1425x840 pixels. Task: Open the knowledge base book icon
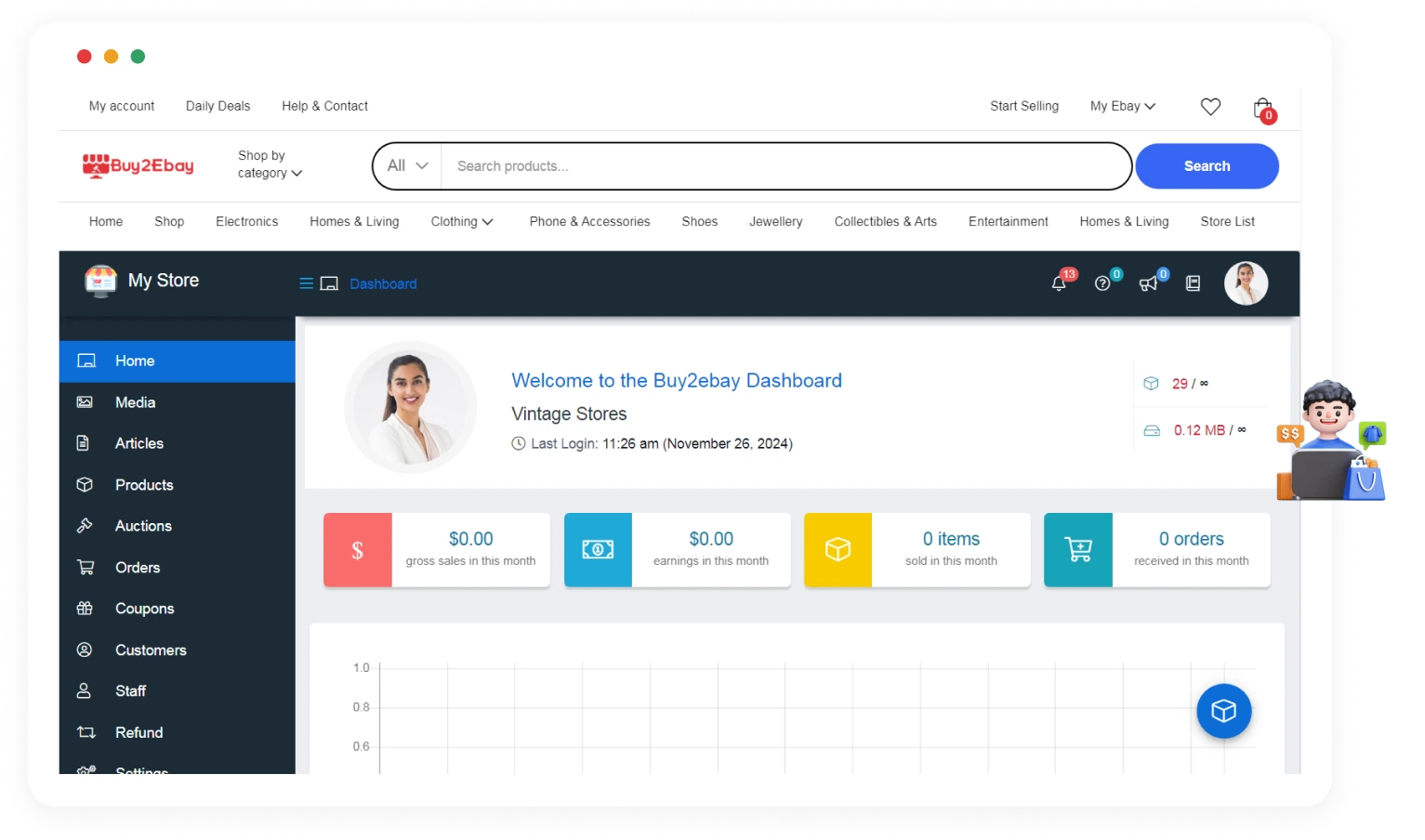pyautogui.click(x=1193, y=283)
